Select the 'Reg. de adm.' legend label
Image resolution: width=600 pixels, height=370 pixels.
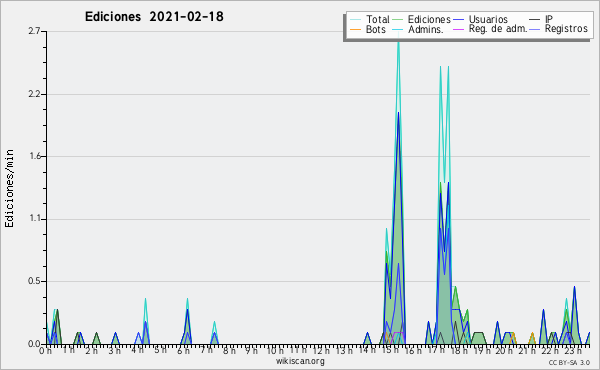(497, 29)
